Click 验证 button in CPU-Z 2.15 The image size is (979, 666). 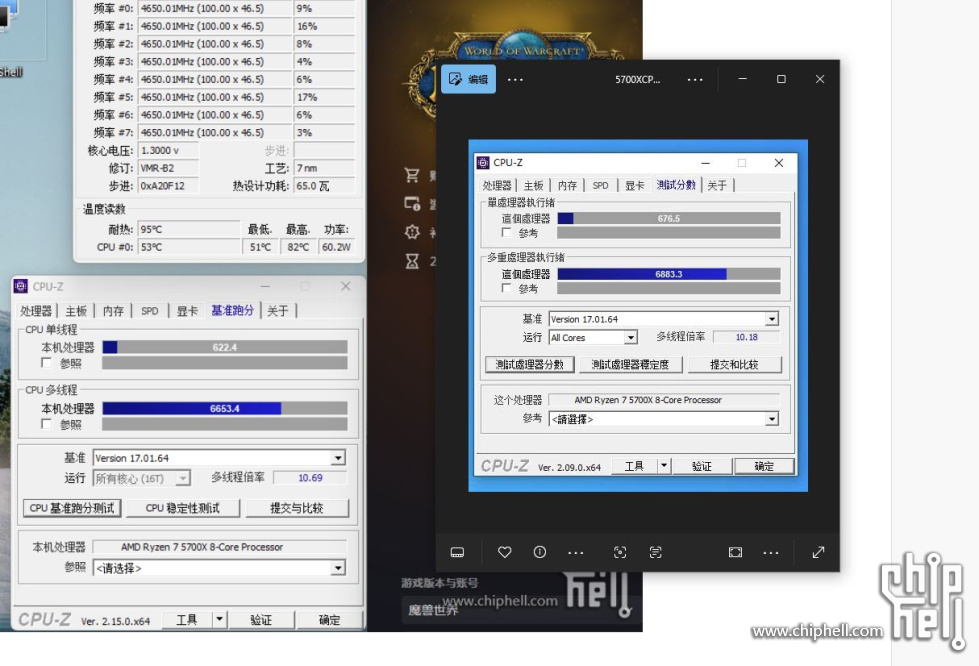point(261,620)
